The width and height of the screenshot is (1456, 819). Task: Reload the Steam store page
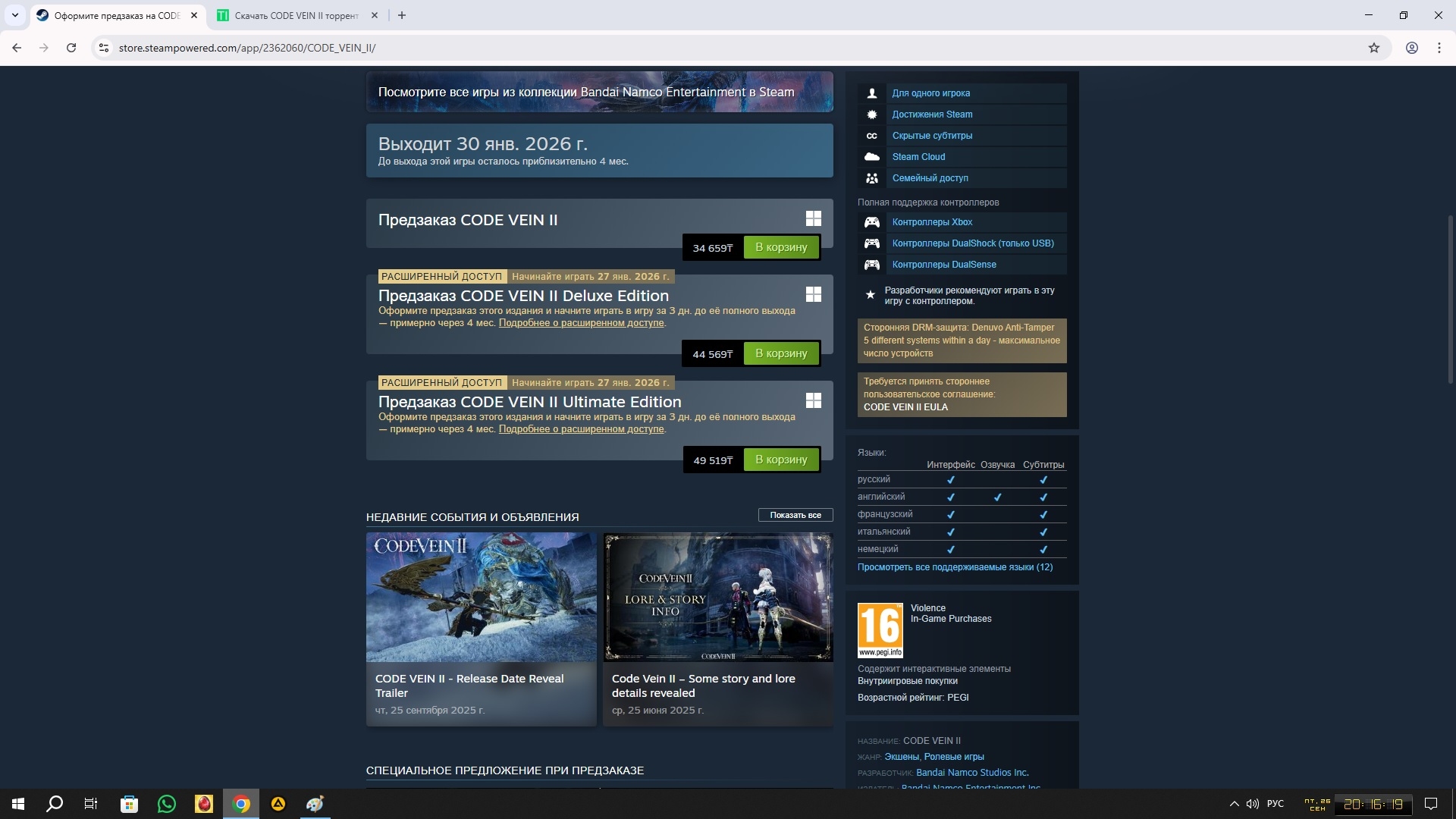coord(71,48)
